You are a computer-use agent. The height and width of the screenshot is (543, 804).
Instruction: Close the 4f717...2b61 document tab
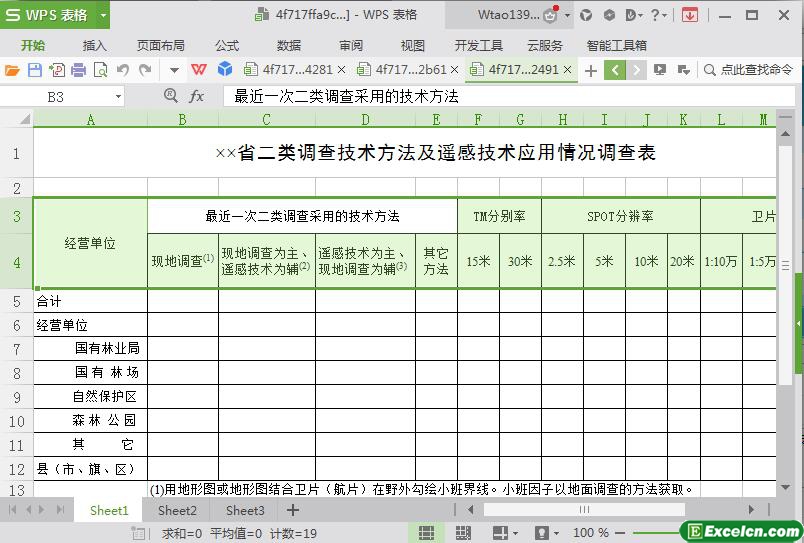click(454, 69)
